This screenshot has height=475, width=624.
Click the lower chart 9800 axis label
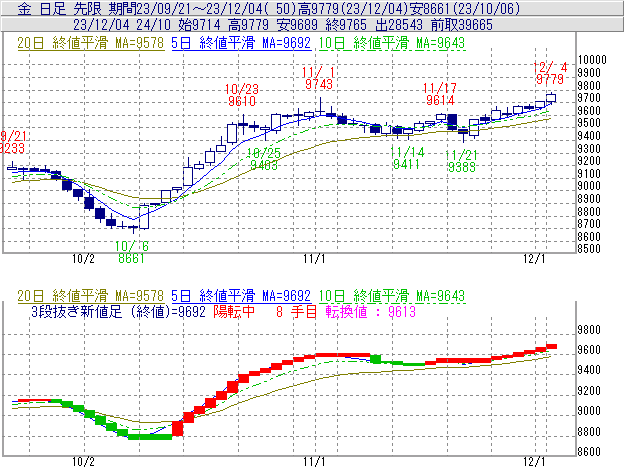[589, 330]
